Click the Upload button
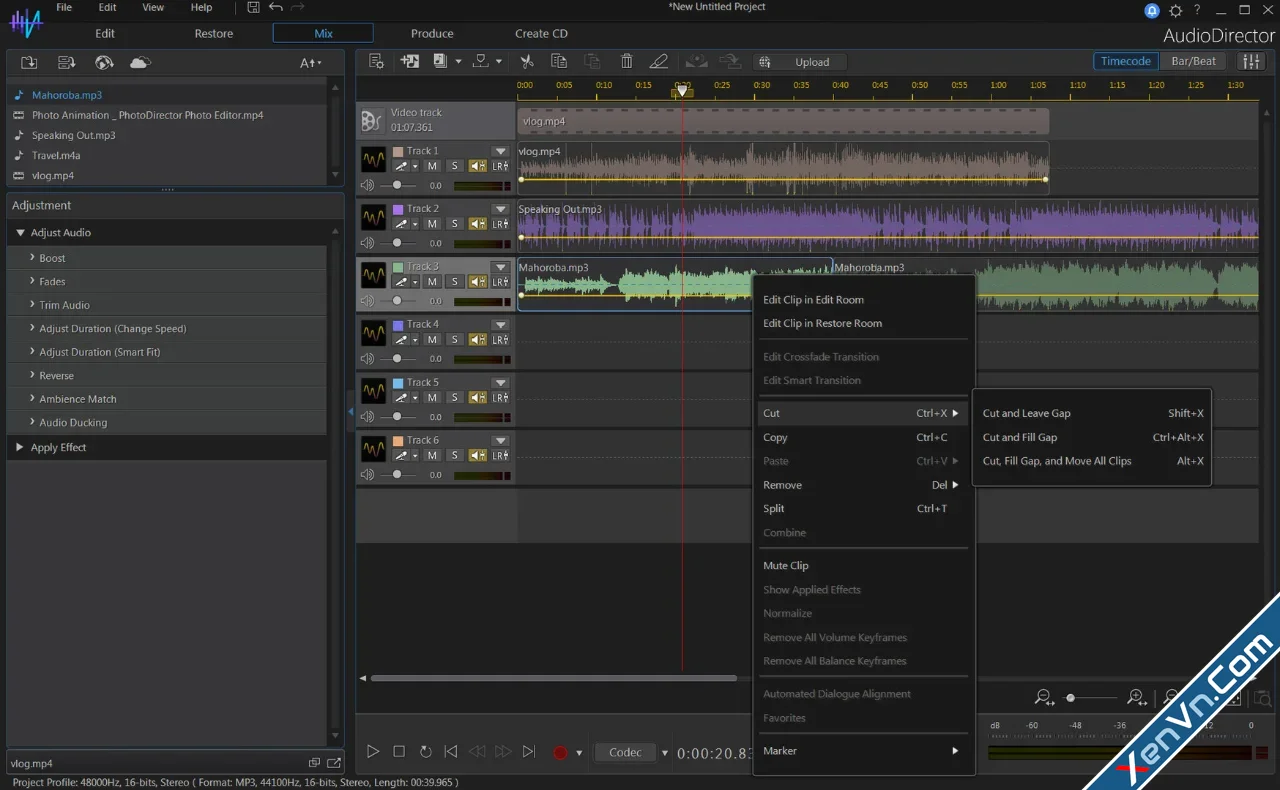 pyautogui.click(x=800, y=62)
